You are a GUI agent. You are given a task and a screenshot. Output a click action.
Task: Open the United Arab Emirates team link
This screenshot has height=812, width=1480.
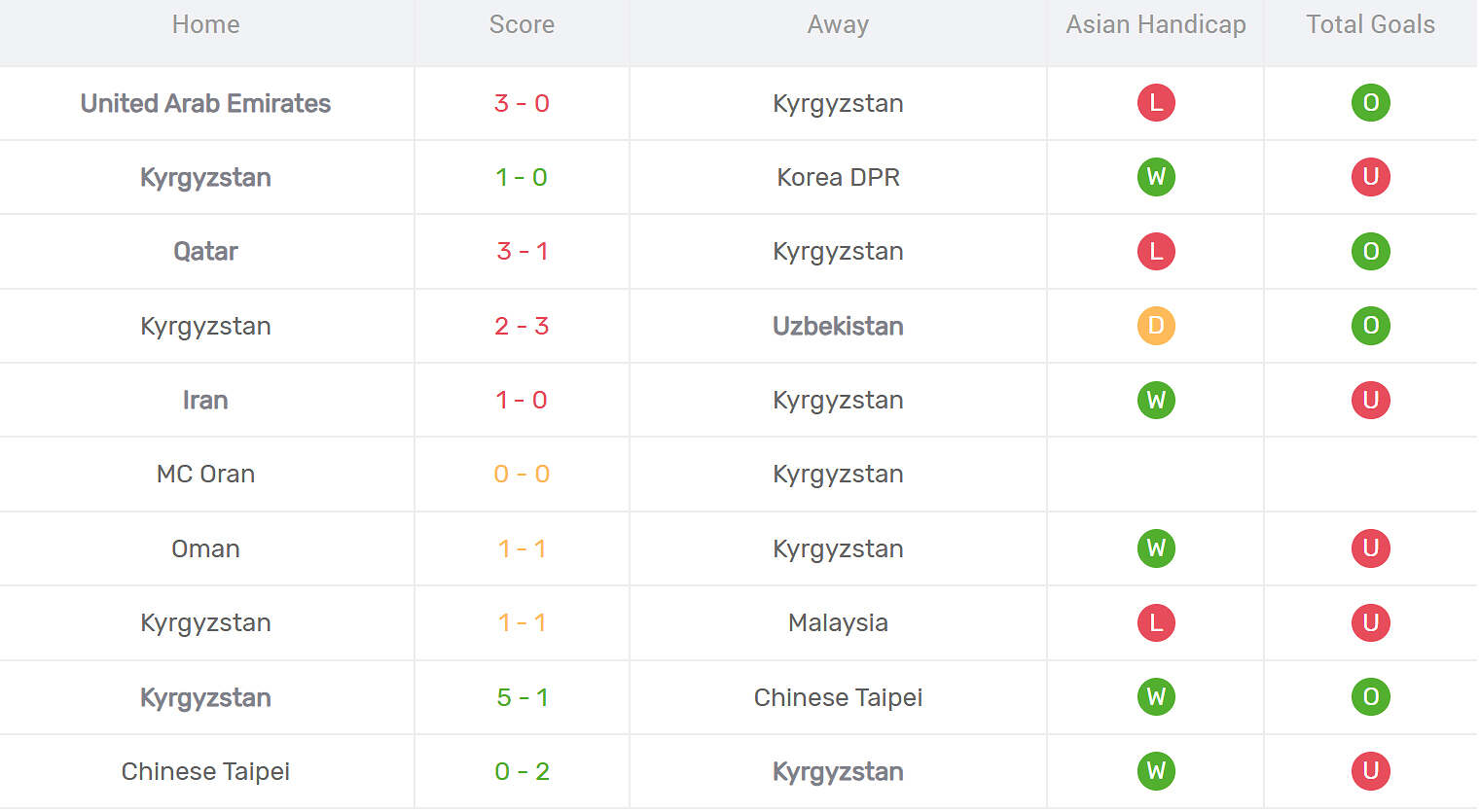(x=205, y=103)
